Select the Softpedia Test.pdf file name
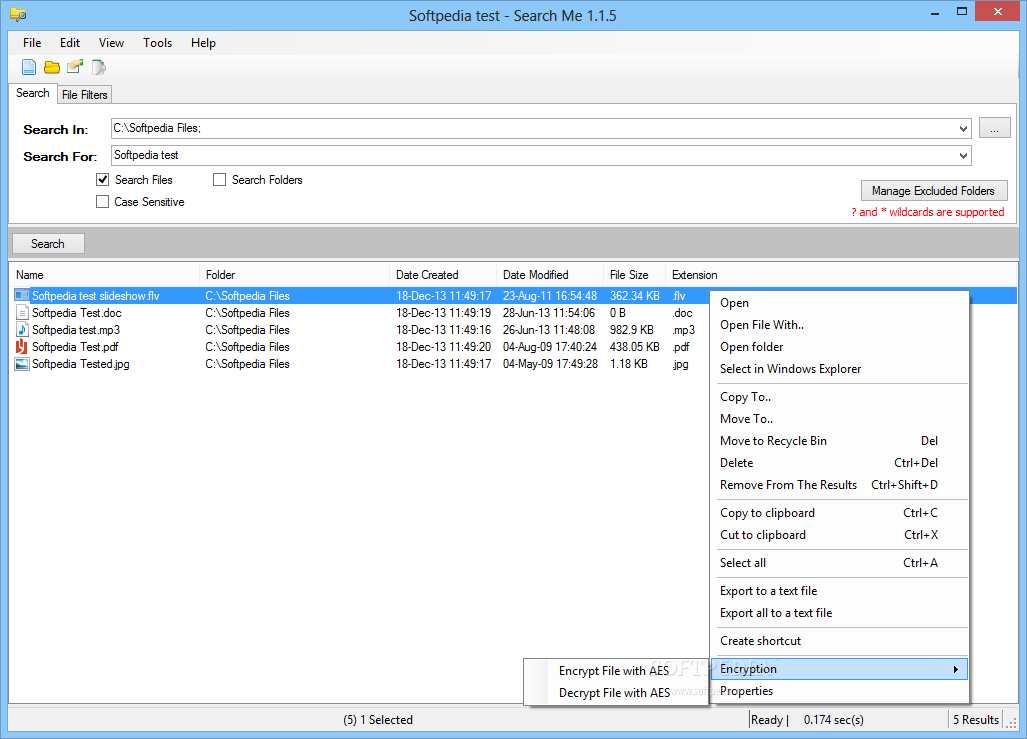The width and height of the screenshot is (1027, 739). [75, 347]
